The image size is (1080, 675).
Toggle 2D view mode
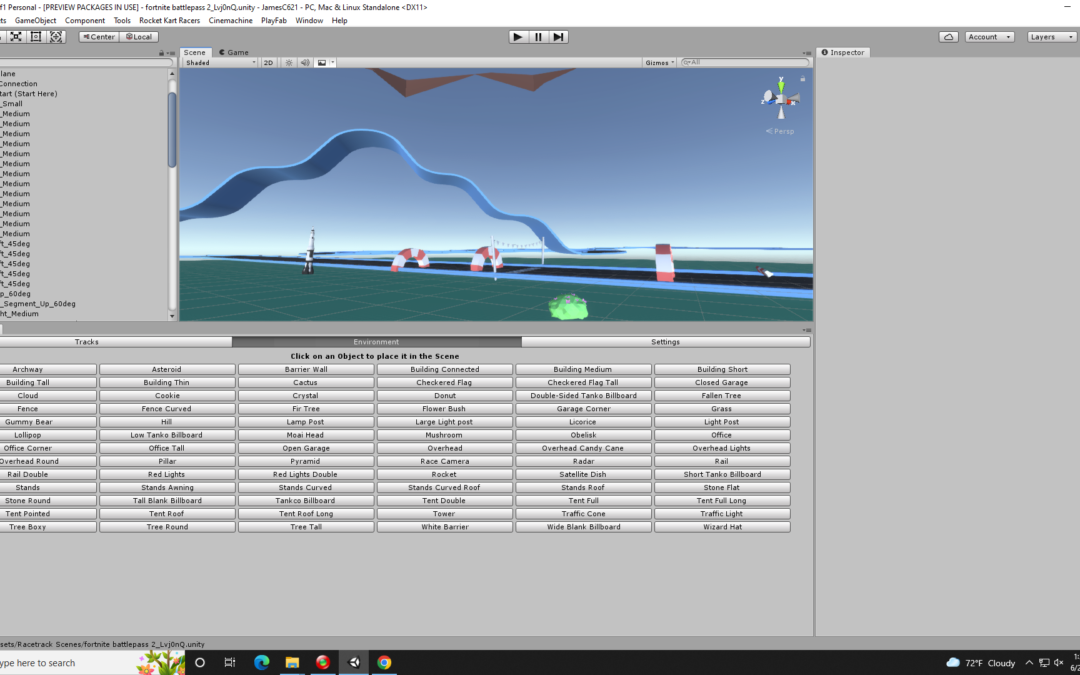click(x=268, y=63)
